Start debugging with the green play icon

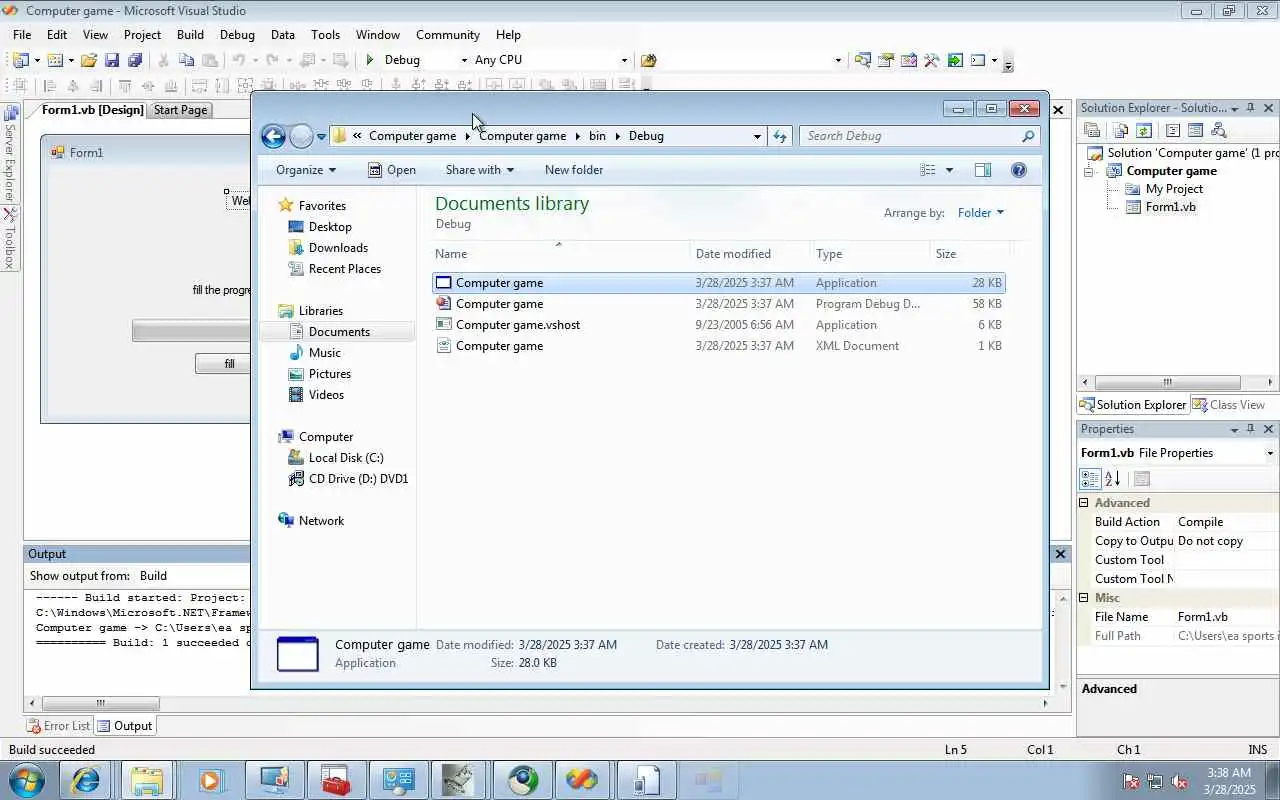coord(370,60)
